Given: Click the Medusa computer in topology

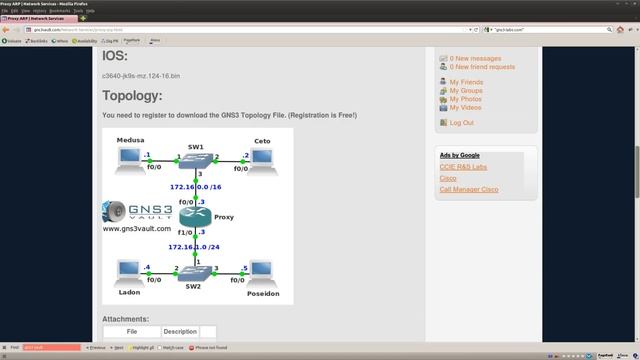Looking at the screenshot, I should pyautogui.click(x=130, y=161).
